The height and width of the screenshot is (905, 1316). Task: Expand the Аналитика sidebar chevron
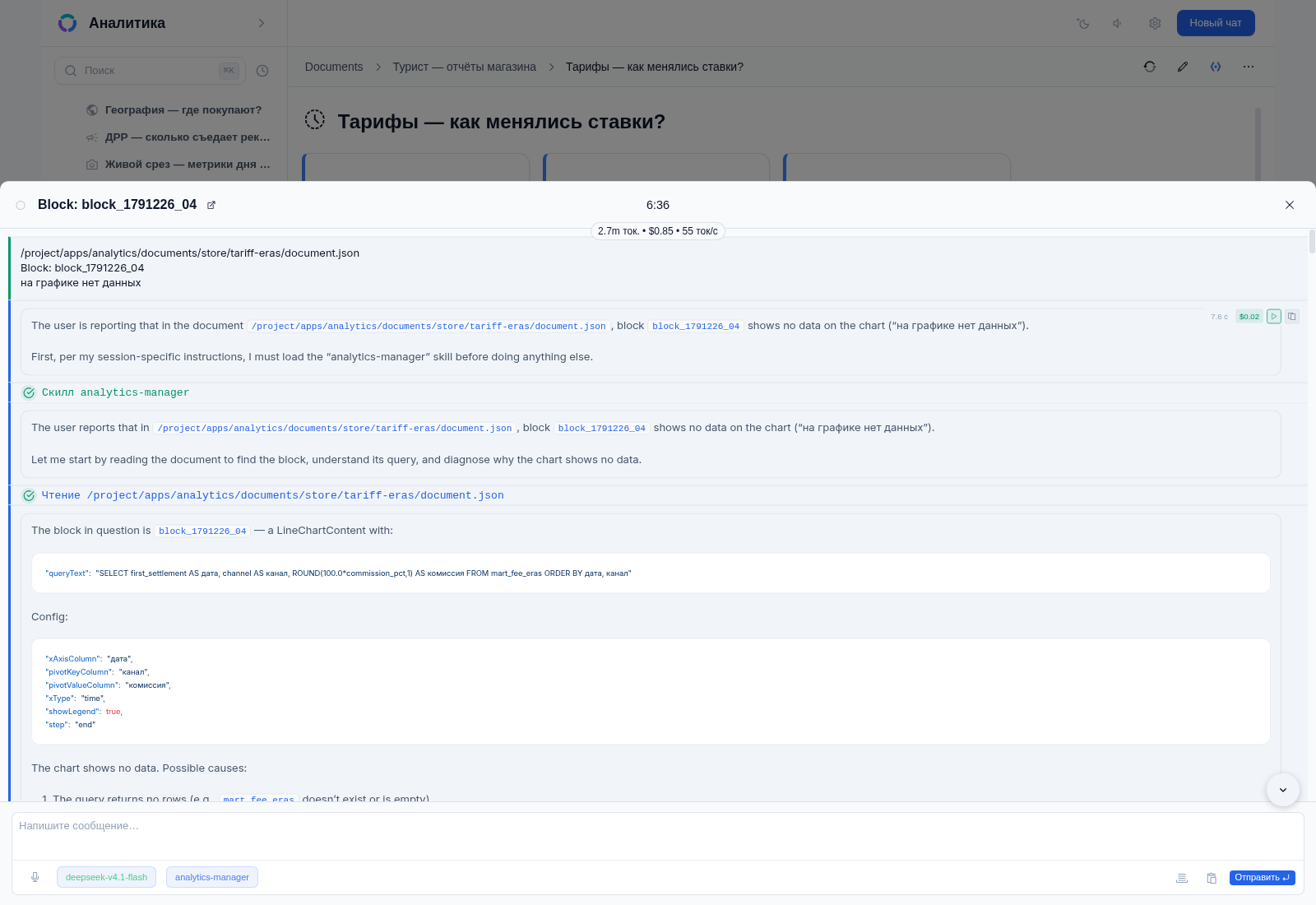(x=262, y=23)
